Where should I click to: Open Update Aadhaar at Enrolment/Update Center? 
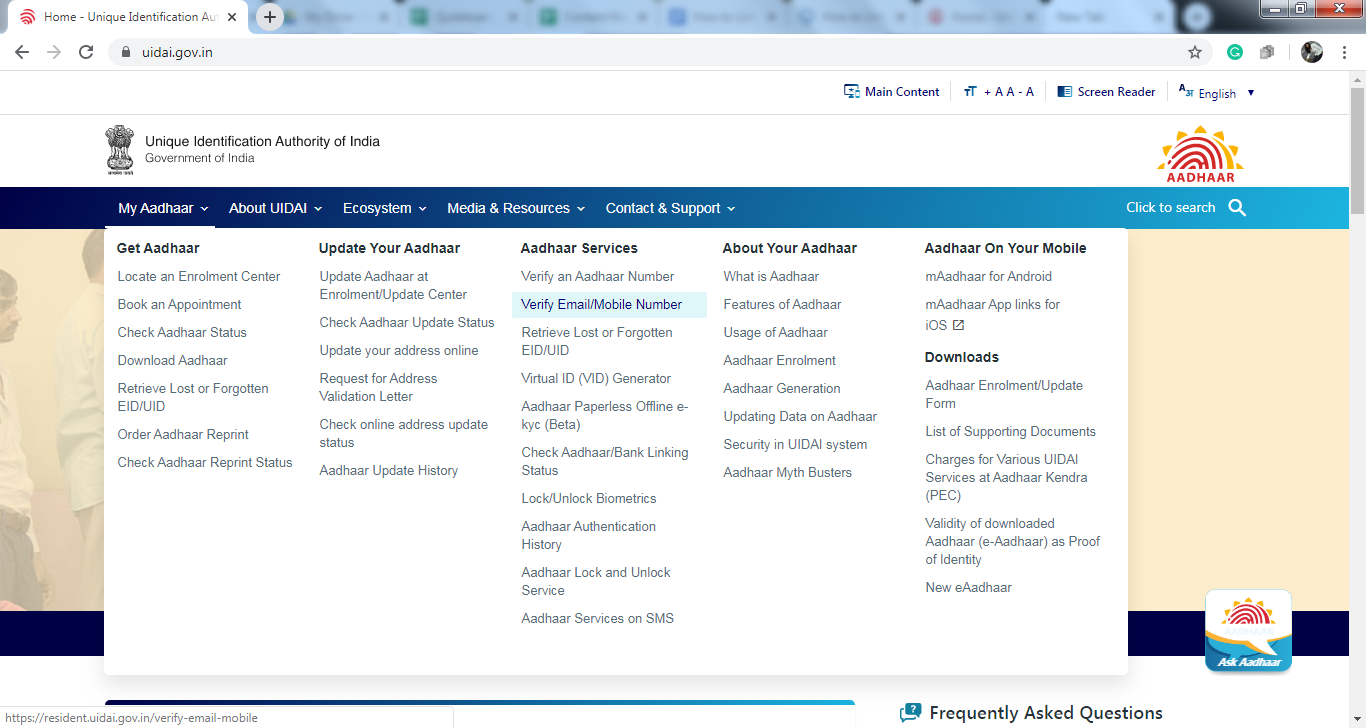[394, 286]
